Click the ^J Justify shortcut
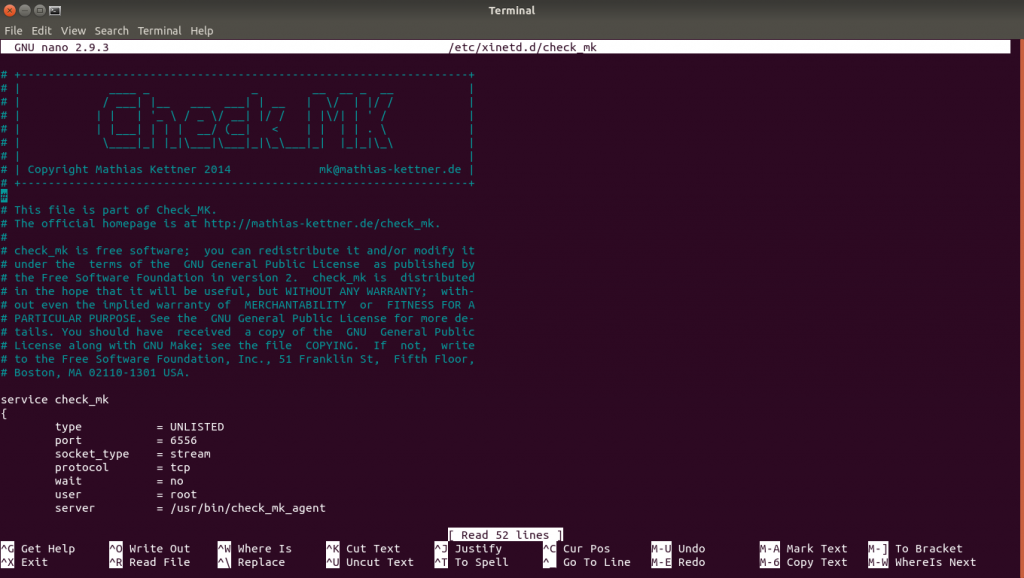Viewport: 1024px width, 578px height. (x=468, y=549)
